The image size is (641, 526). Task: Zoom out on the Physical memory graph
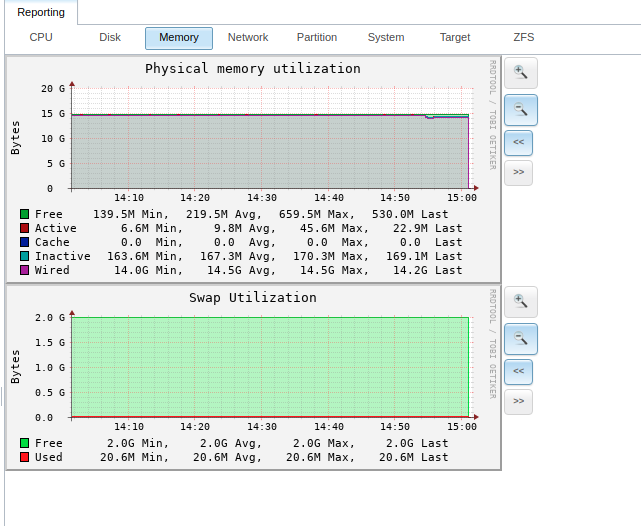point(520,110)
